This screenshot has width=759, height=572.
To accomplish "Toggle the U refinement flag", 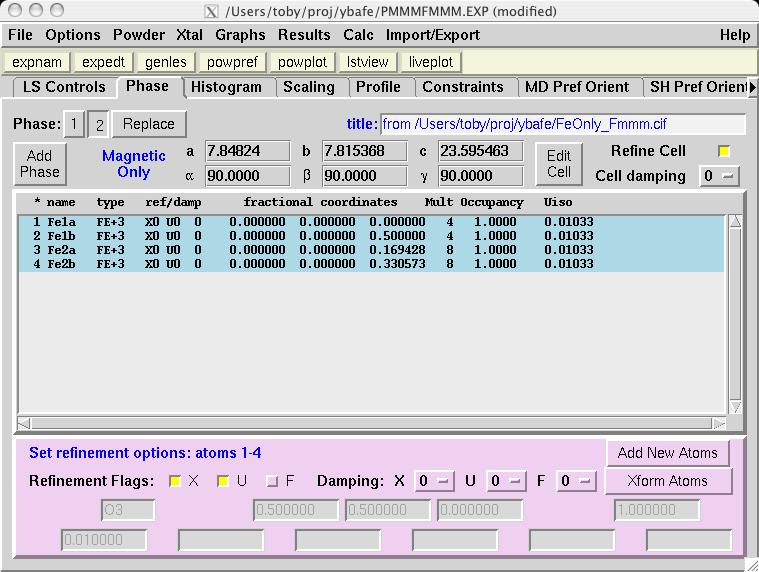I will pos(223,481).
